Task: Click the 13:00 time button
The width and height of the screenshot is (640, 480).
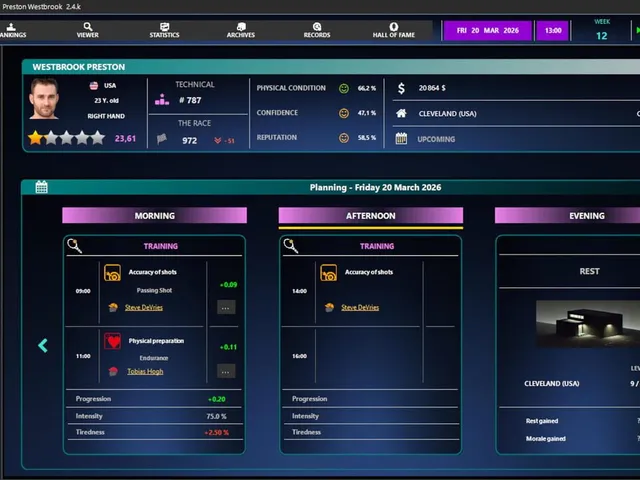Action: click(553, 31)
